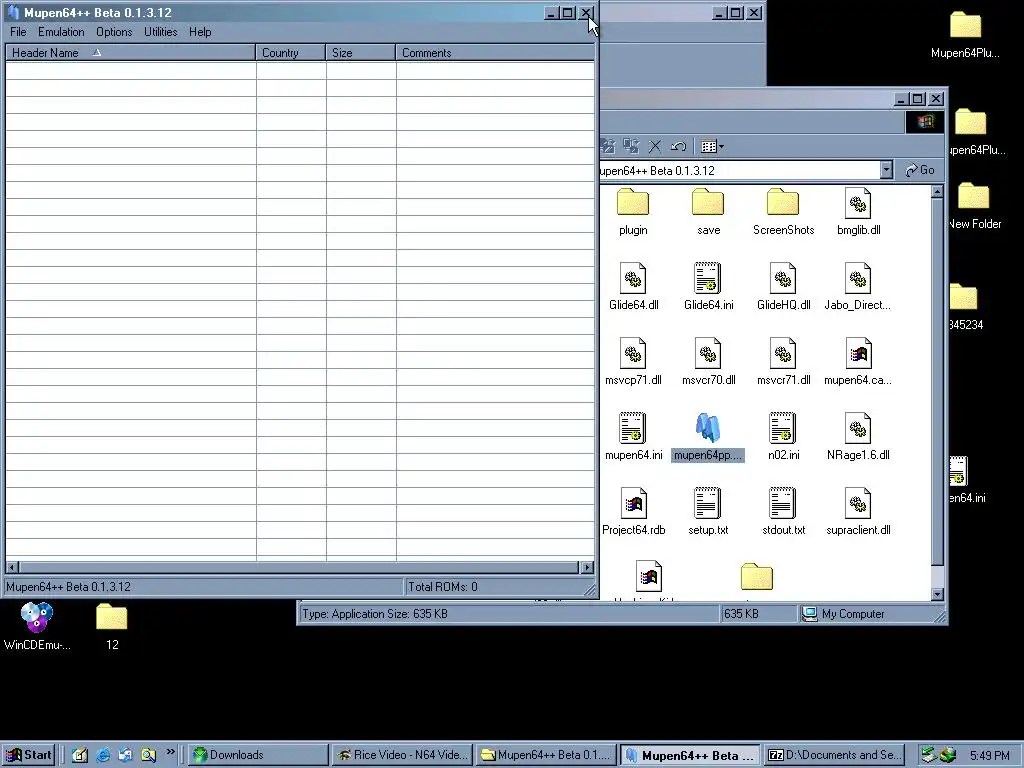Select the setup.txt file
The width and height of the screenshot is (1024, 768).
708,512
